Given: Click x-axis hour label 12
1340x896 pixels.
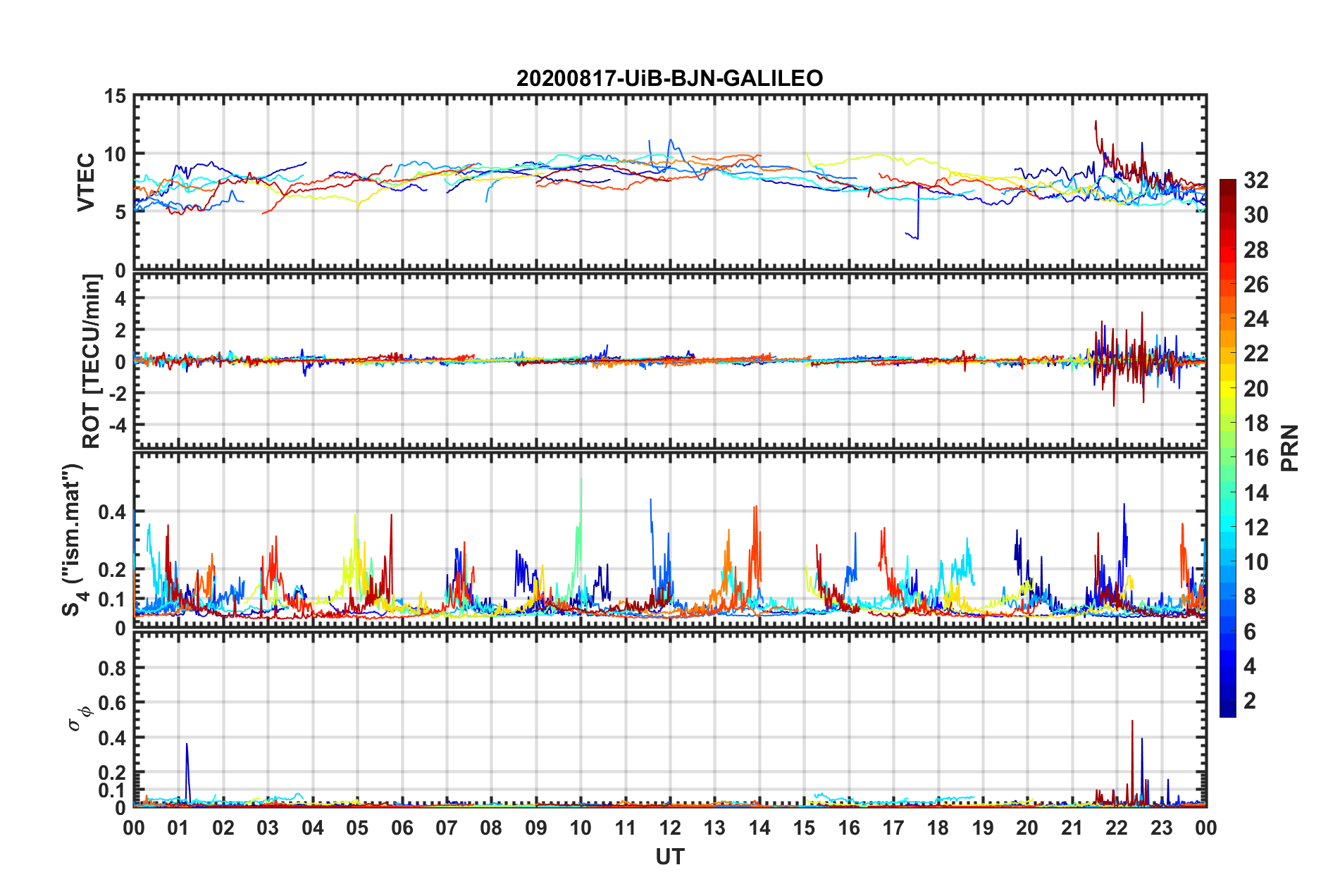Looking at the screenshot, I should (670, 828).
